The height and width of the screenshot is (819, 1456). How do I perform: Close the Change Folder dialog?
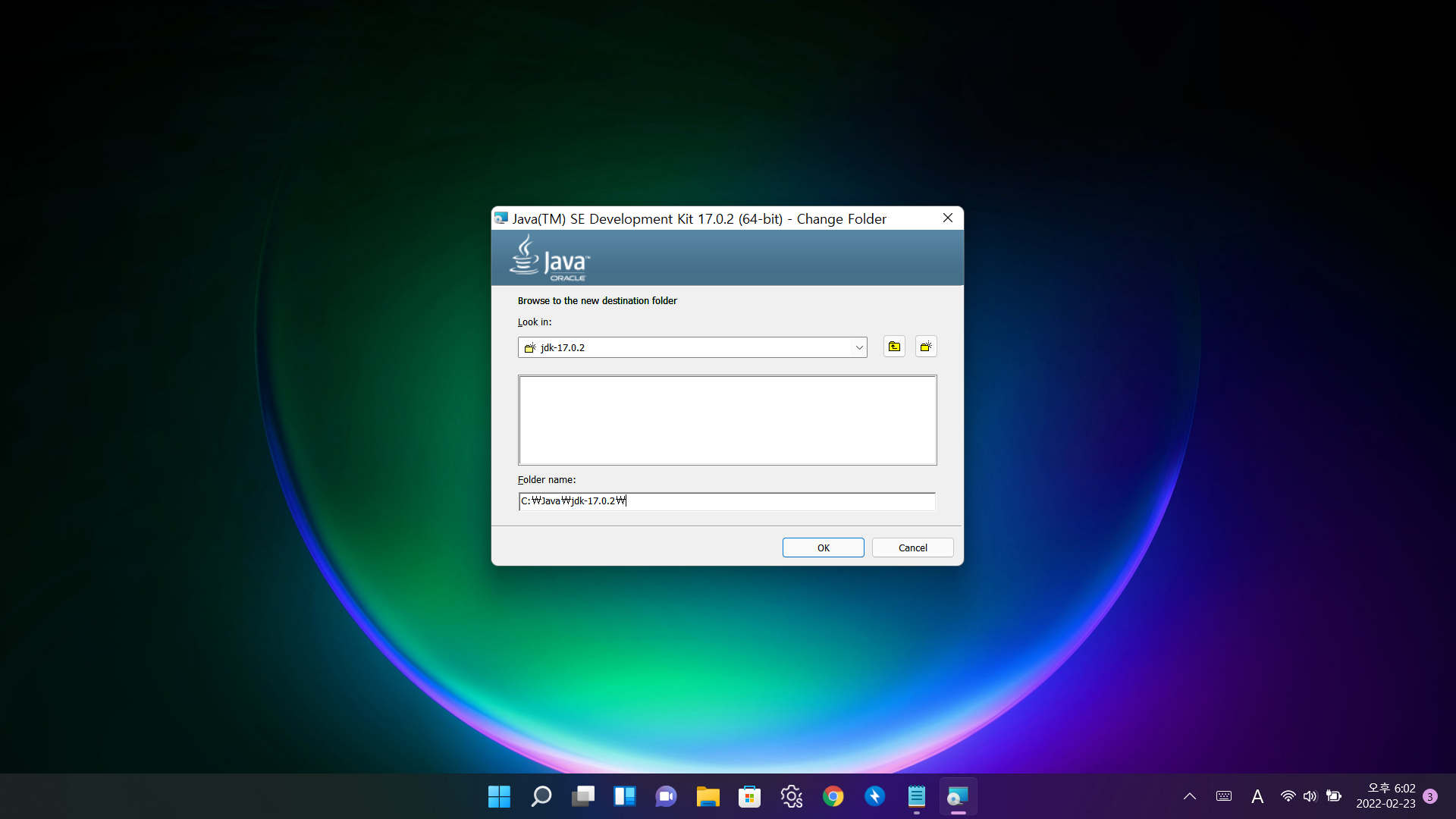click(948, 218)
